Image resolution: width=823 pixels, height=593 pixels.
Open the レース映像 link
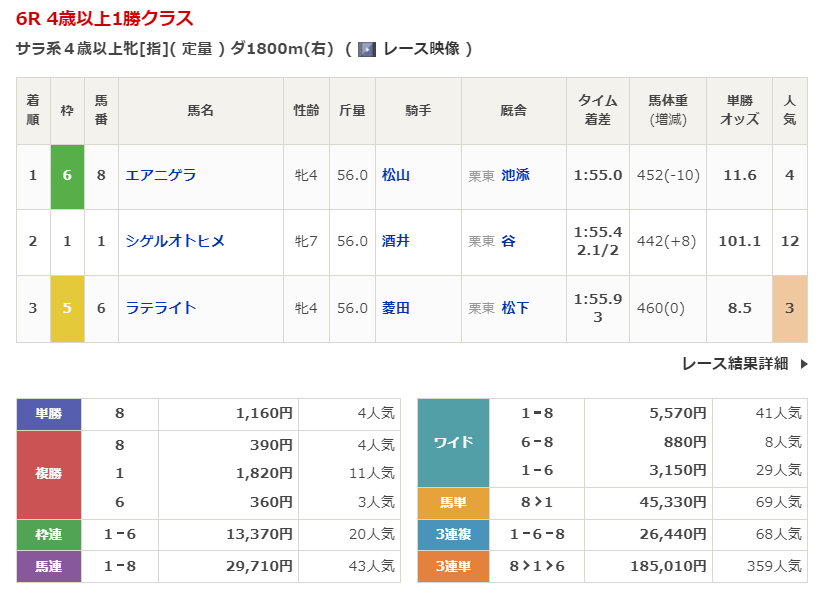tap(420, 49)
